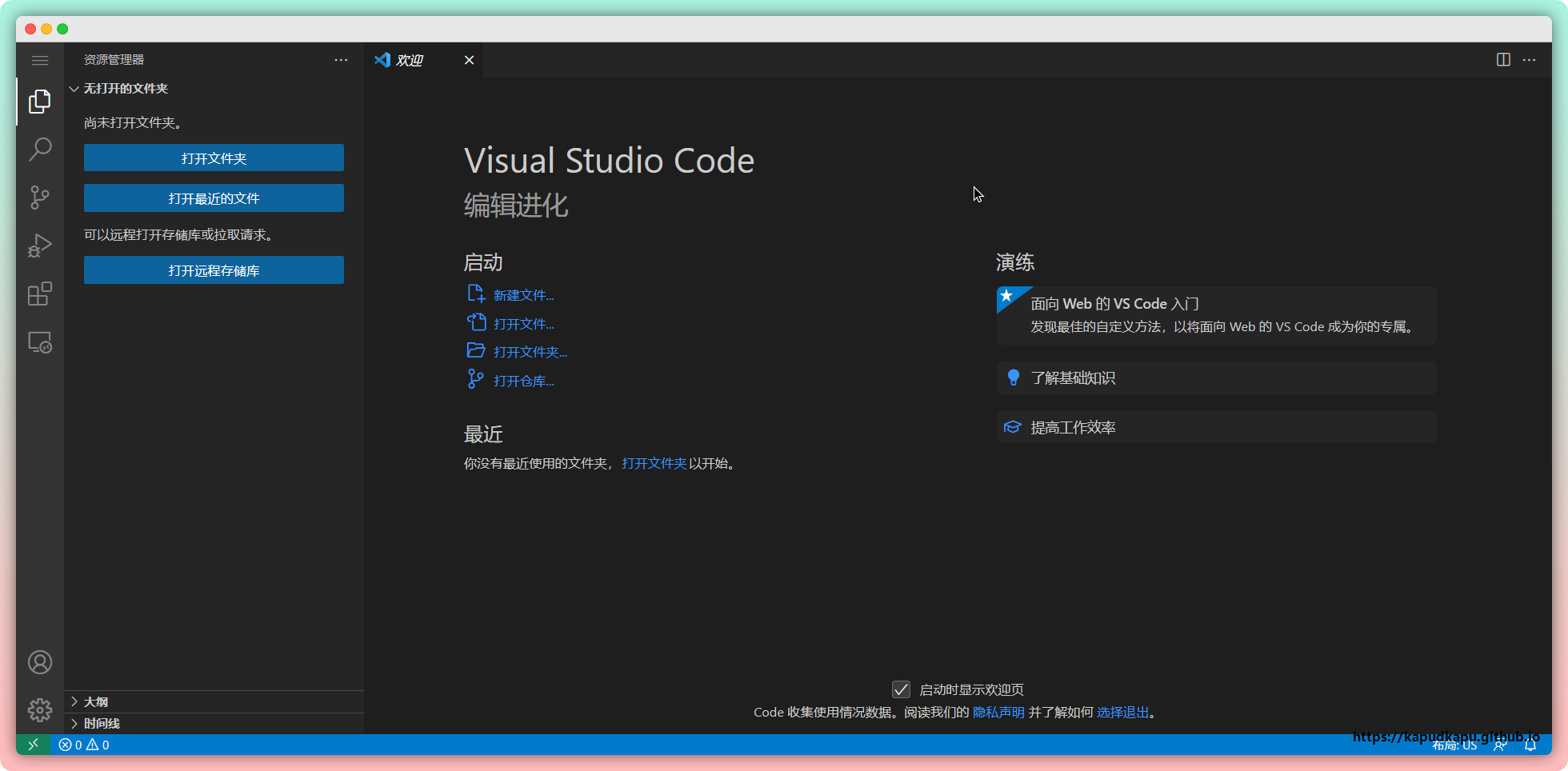Expand the 时间线 timeline section
Image resolution: width=1568 pixels, height=771 pixels.
[x=102, y=723]
